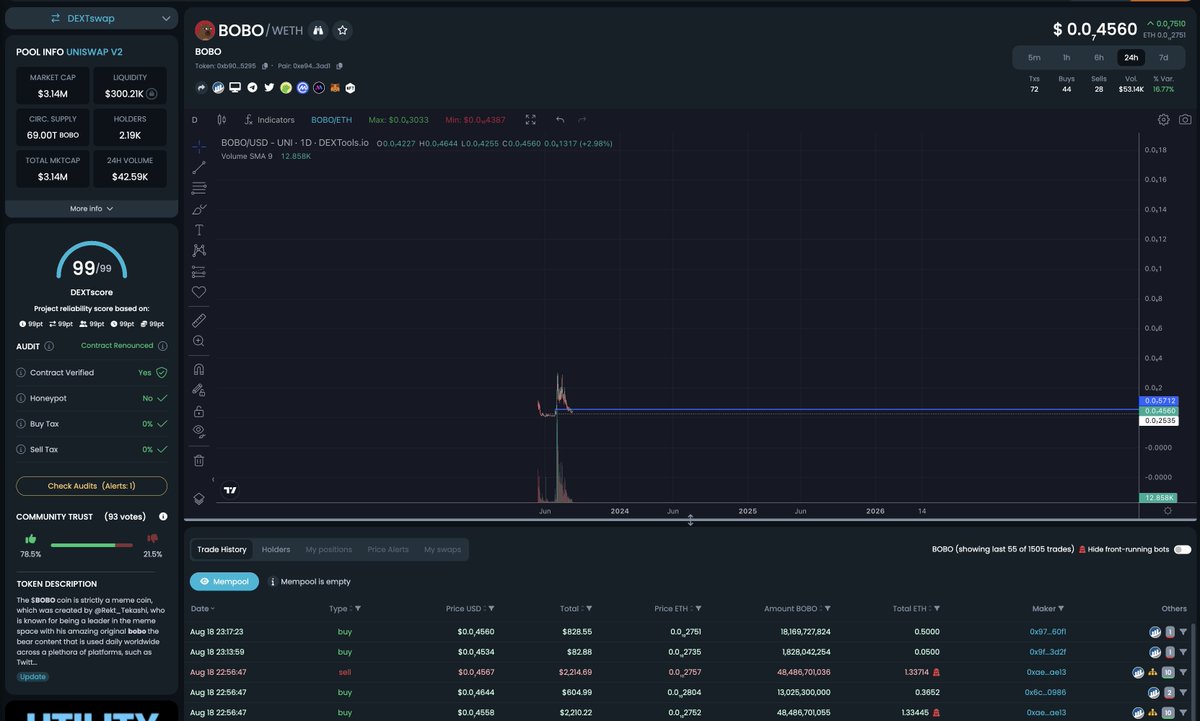This screenshot has width=1200, height=721.
Task: Click the community trust vote bar
Action: click(x=91, y=545)
